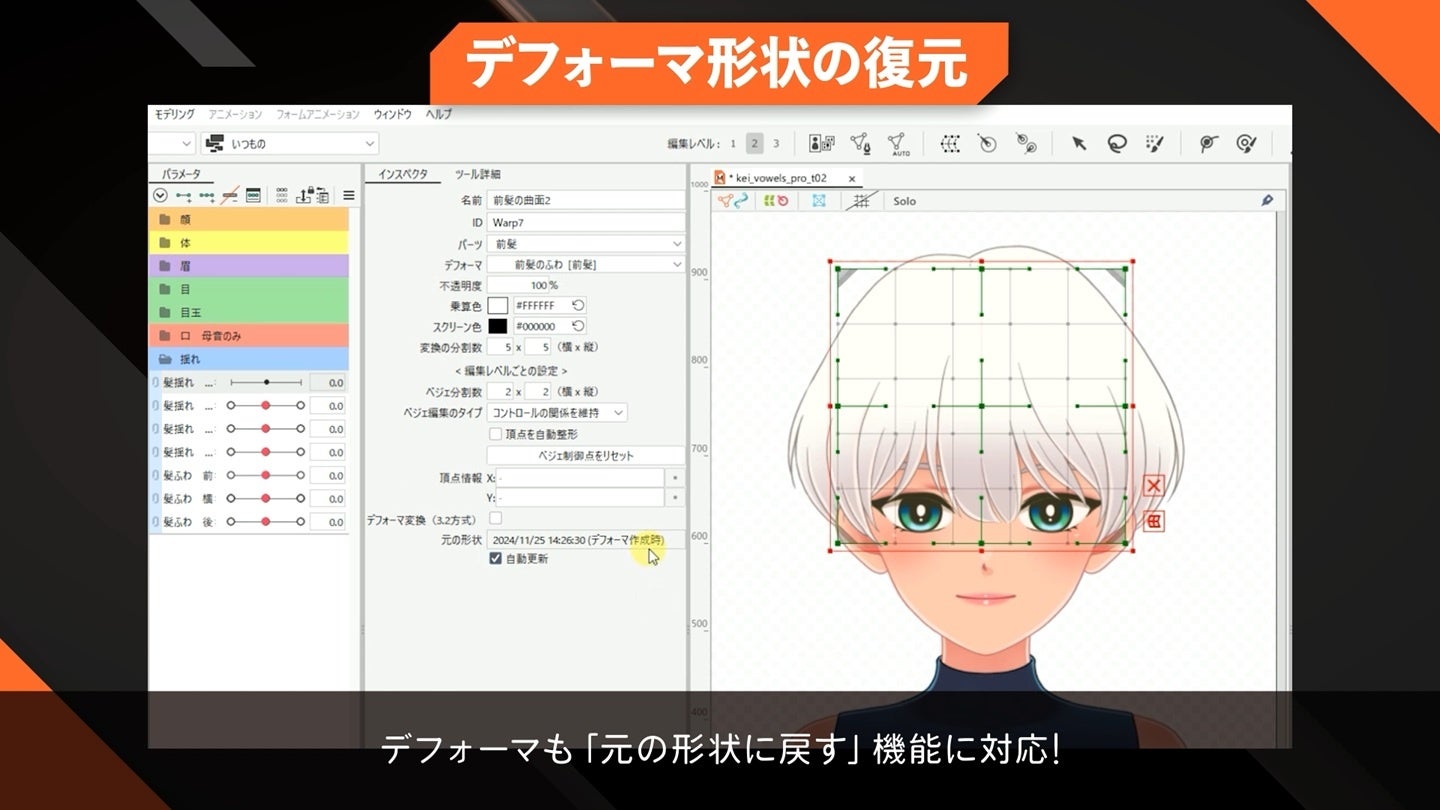Open the parameter panel hamburger menu
The height and width of the screenshot is (810, 1440).
[x=349, y=195]
